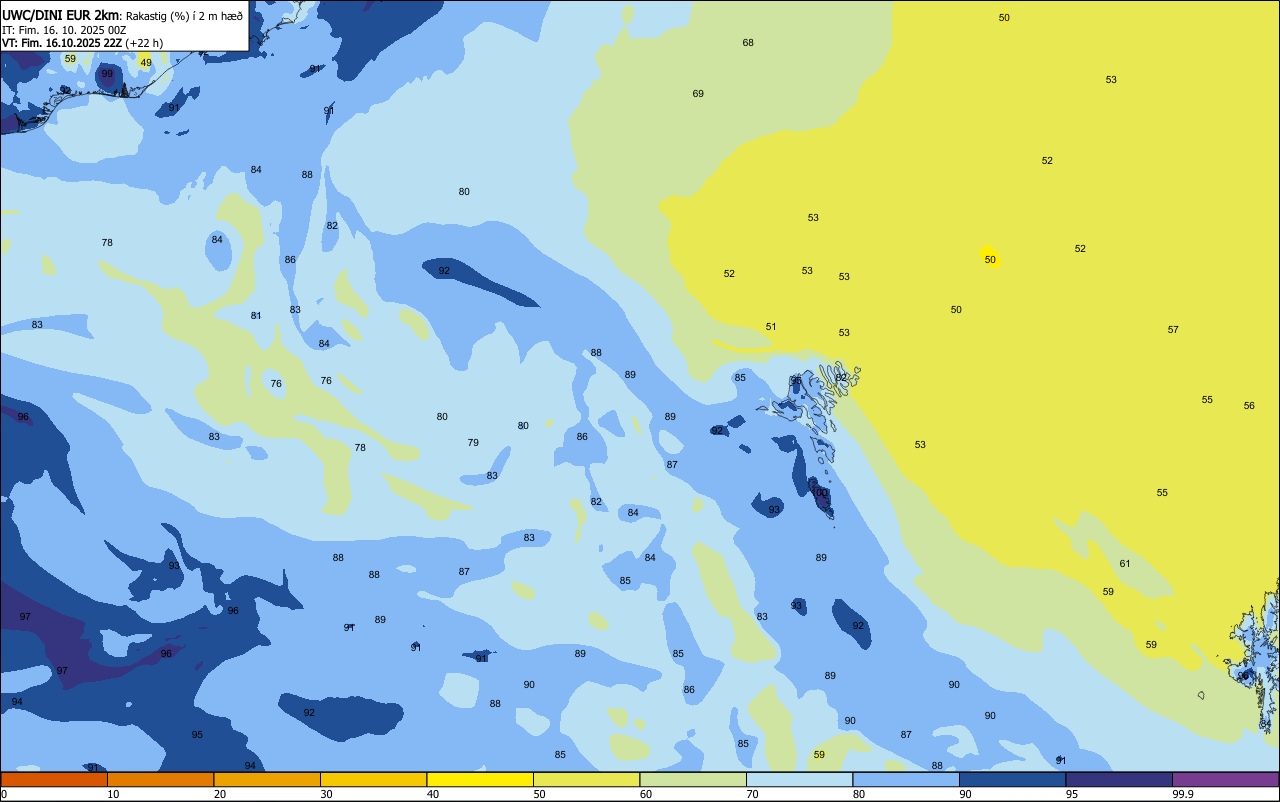The width and height of the screenshot is (1280, 802).
Task: Click the humidity value '51' on the map
Action: tap(771, 327)
